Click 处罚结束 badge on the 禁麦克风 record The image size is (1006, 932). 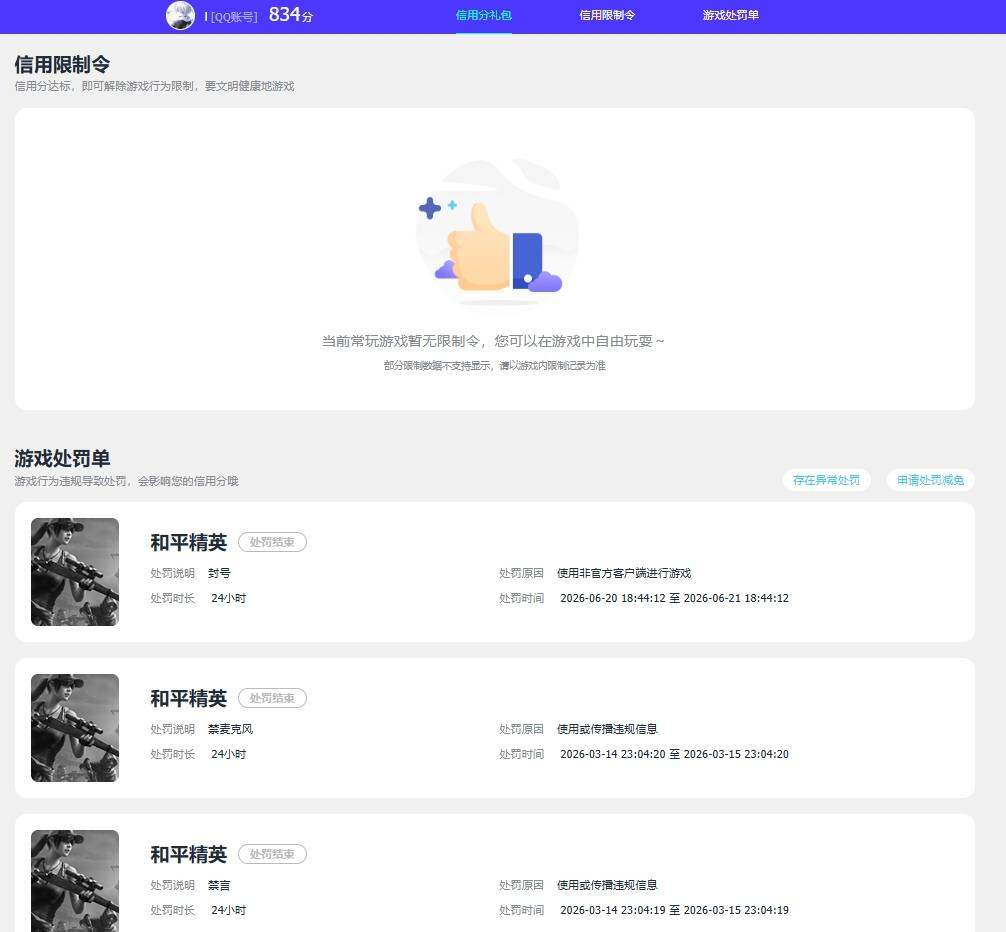[272, 698]
